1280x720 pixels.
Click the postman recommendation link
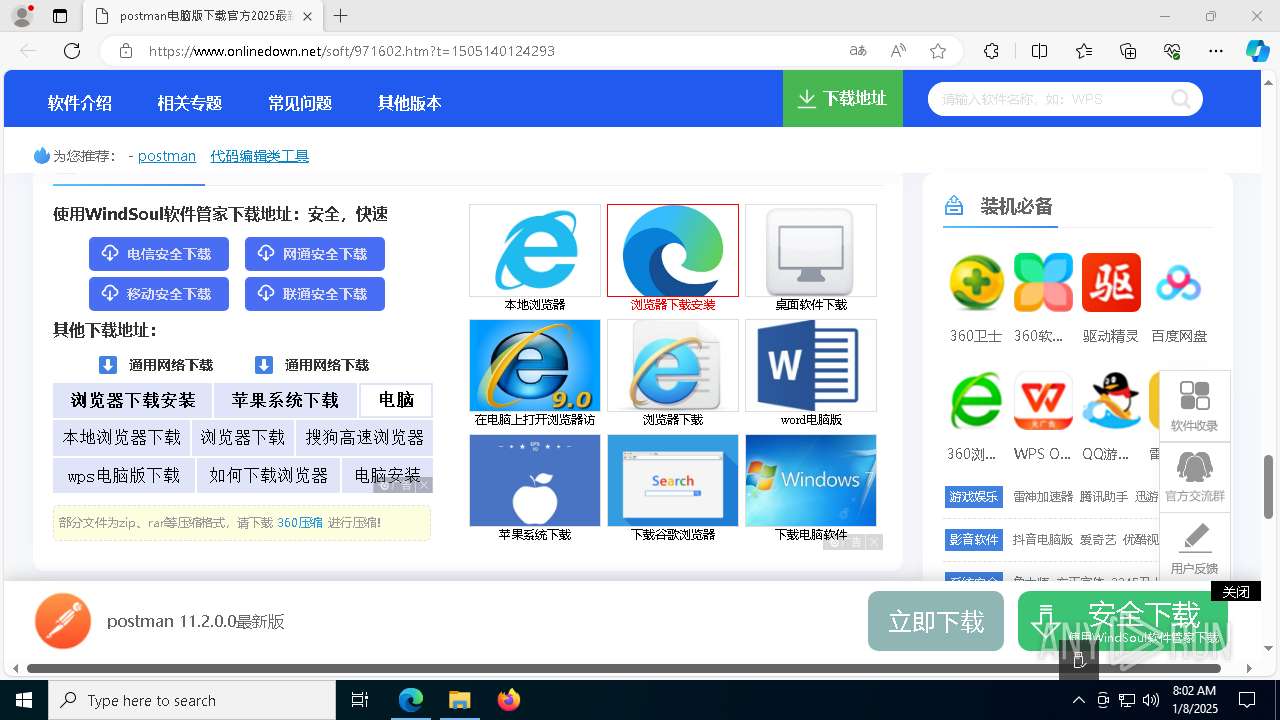(x=167, y=156)
